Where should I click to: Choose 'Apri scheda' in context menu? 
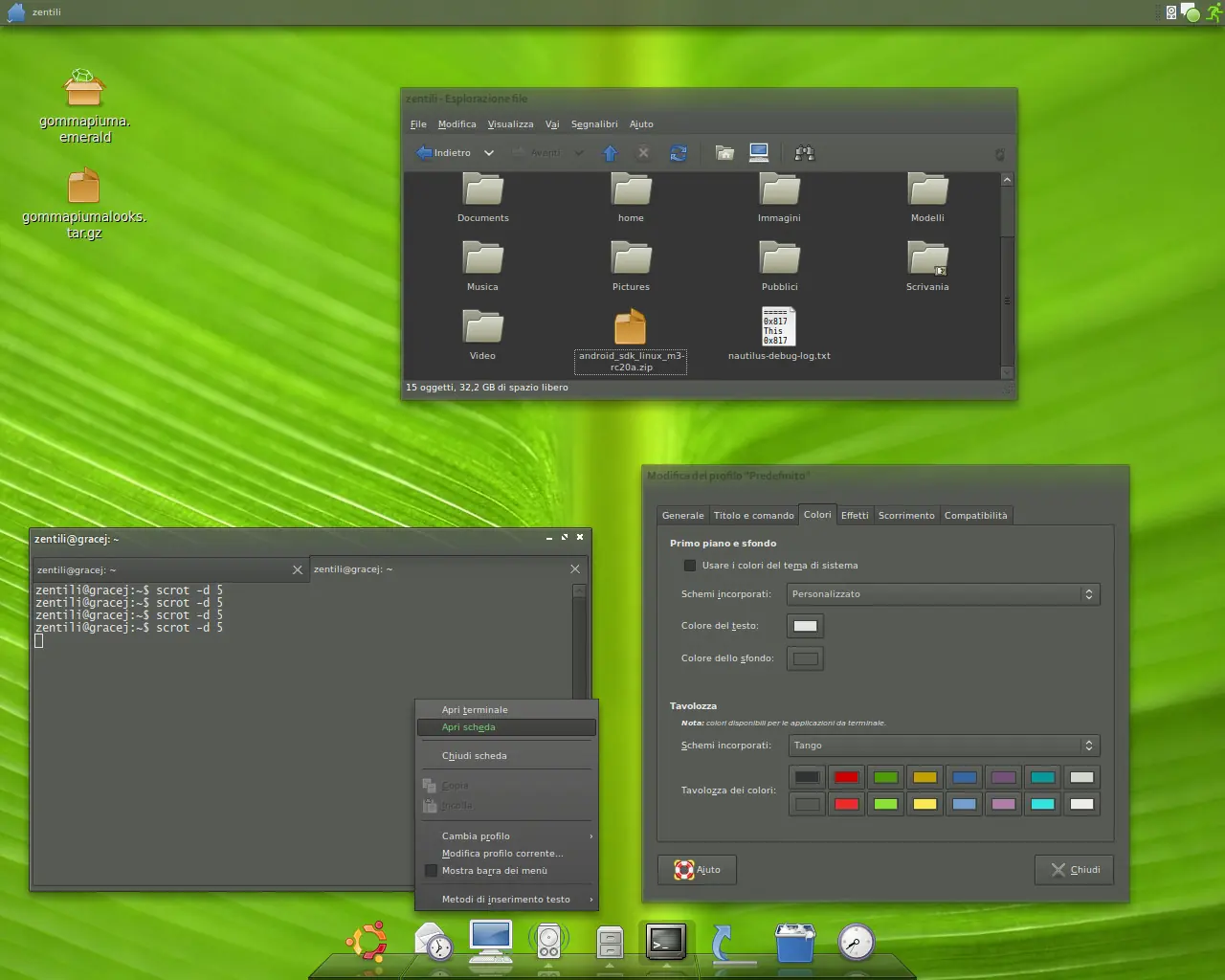coord(507,727)
